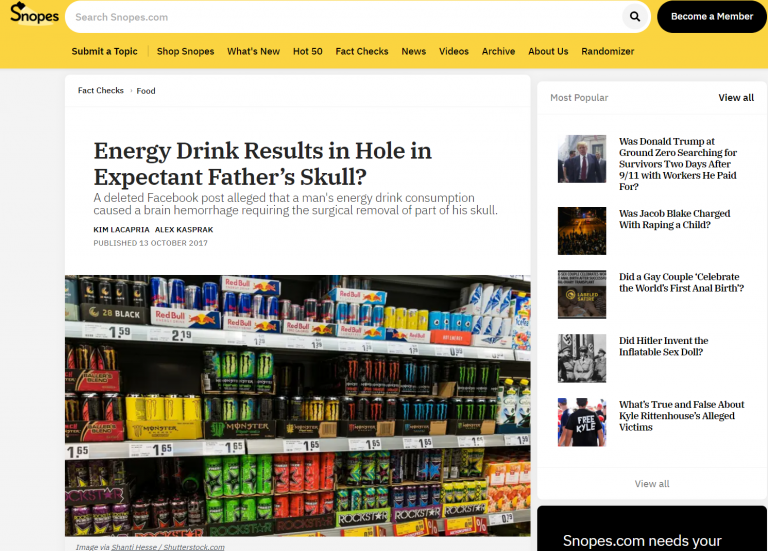Image resolution: width=768 pixels, height=551 pixels.
Task: Open author Alex Kasprak's page
Action: pyautogui.click(x=184, y=230)
